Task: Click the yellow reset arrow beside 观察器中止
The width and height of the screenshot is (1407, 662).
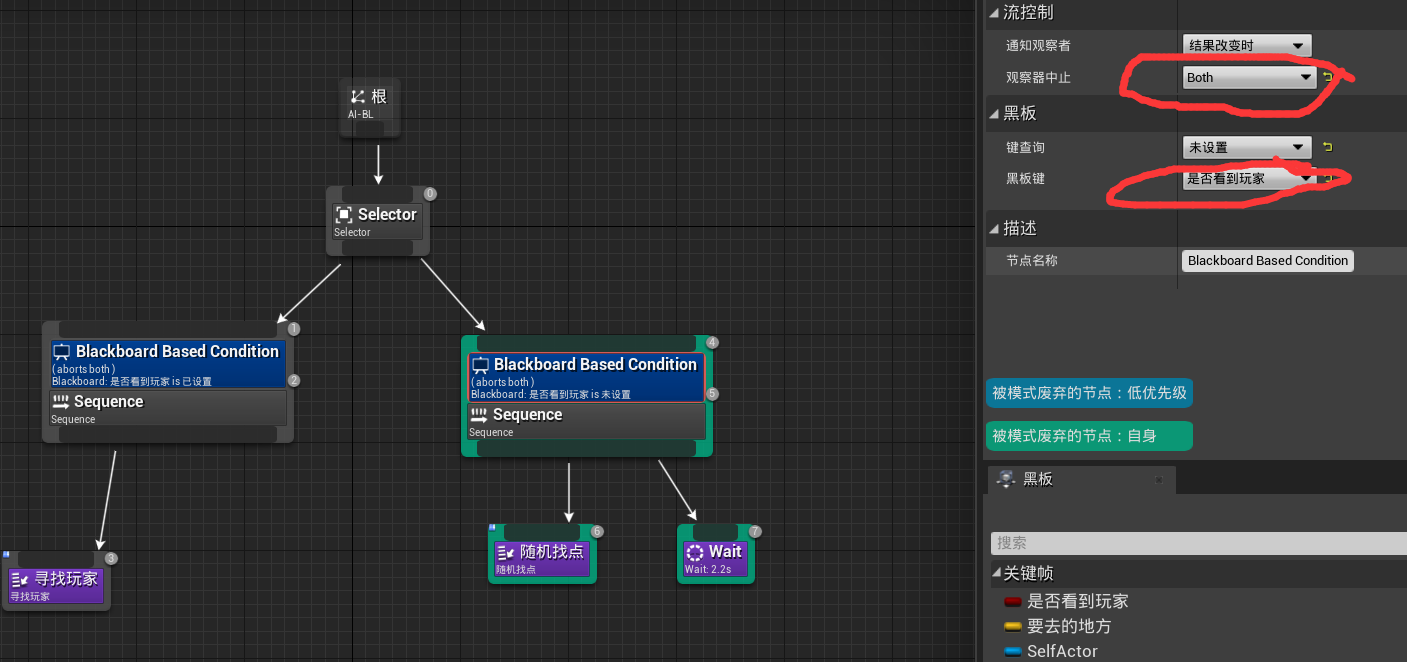Action: point(1327,76)
